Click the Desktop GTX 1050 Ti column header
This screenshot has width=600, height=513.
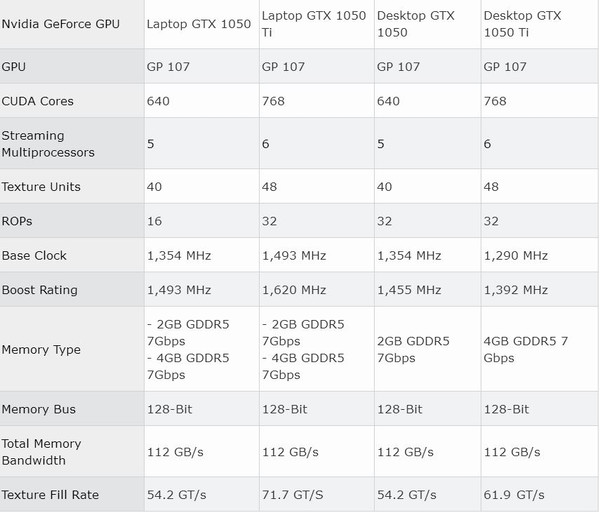point(522,24)
